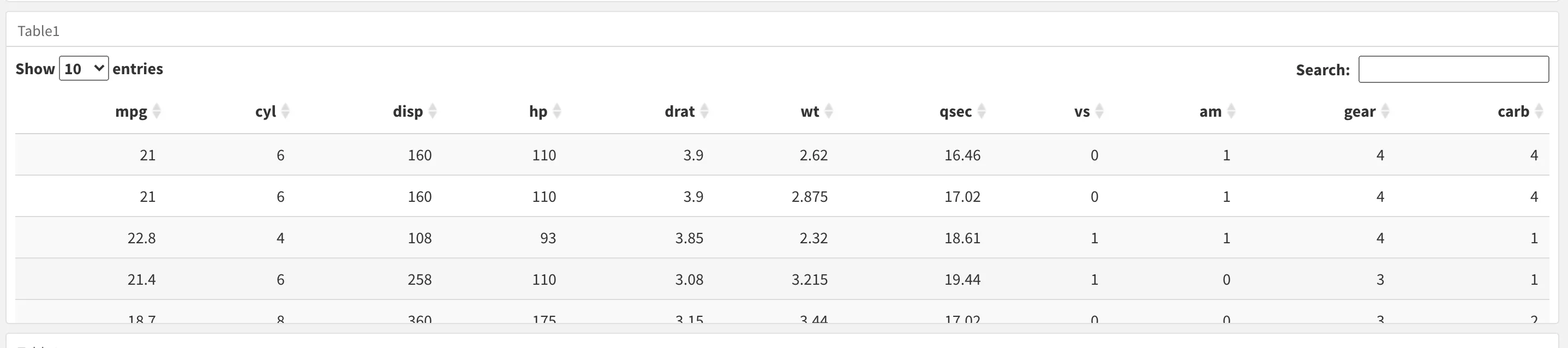Screen dimensions: 1568x348
Task: Click the qsec value 16.46 cell
Action: [962, 155]
